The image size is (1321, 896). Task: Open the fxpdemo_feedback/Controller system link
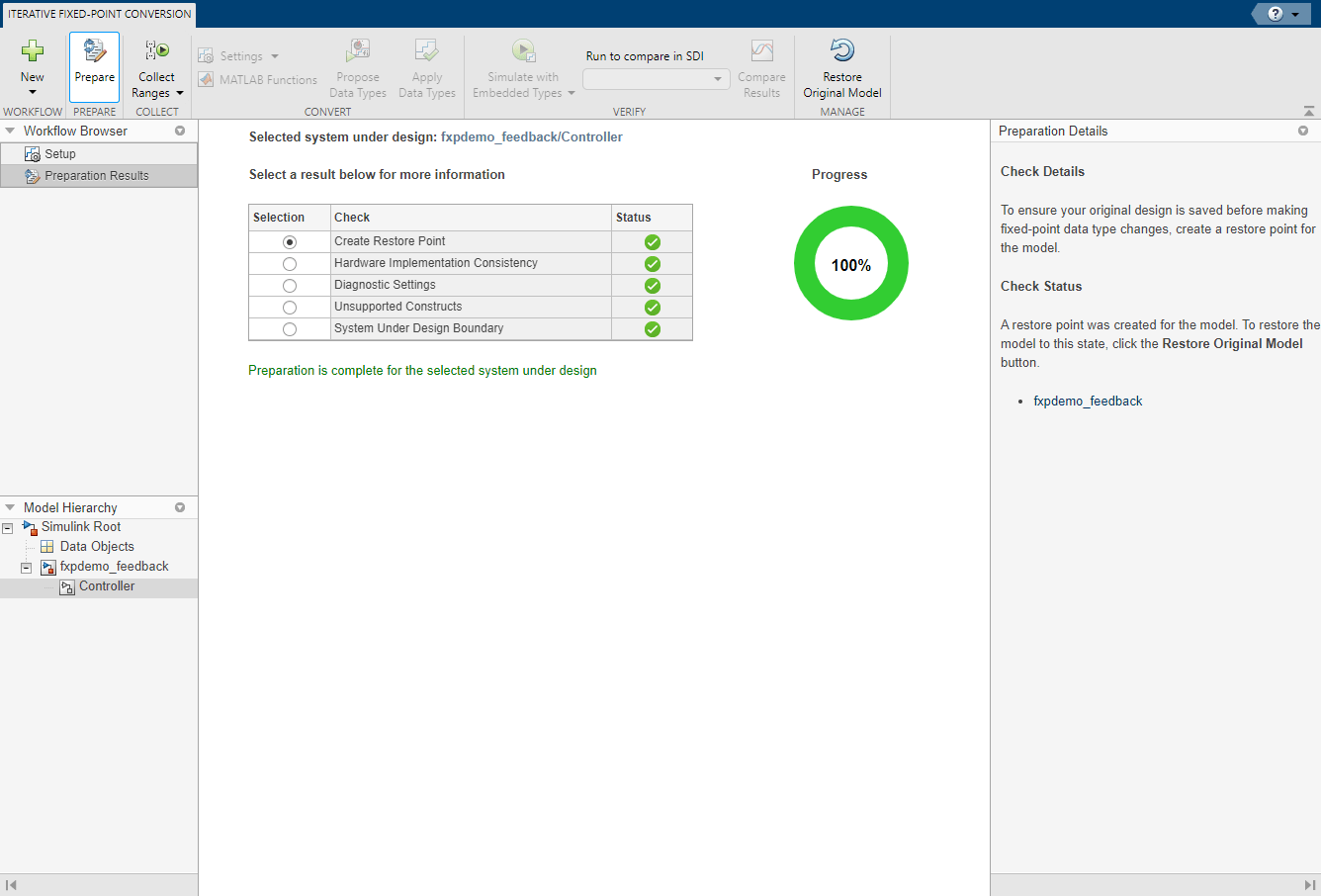(531, 137)
